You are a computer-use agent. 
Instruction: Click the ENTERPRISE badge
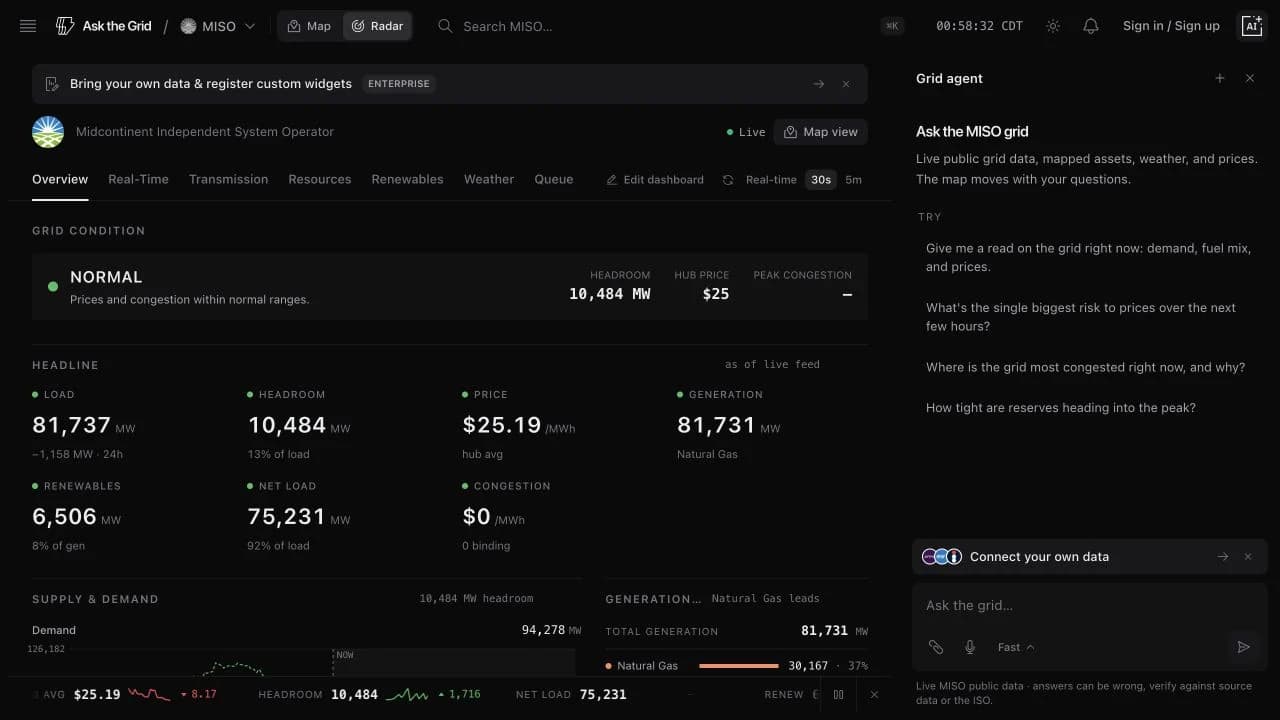tap(399, 84)
